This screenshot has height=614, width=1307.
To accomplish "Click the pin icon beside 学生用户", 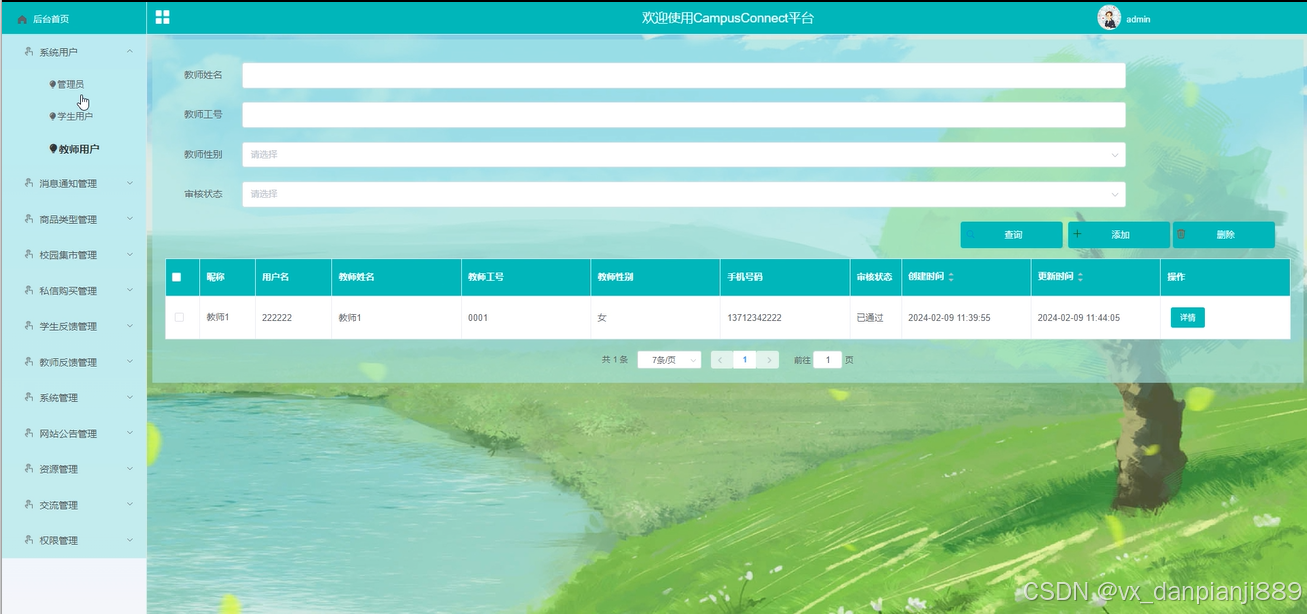I will point(52,116).
